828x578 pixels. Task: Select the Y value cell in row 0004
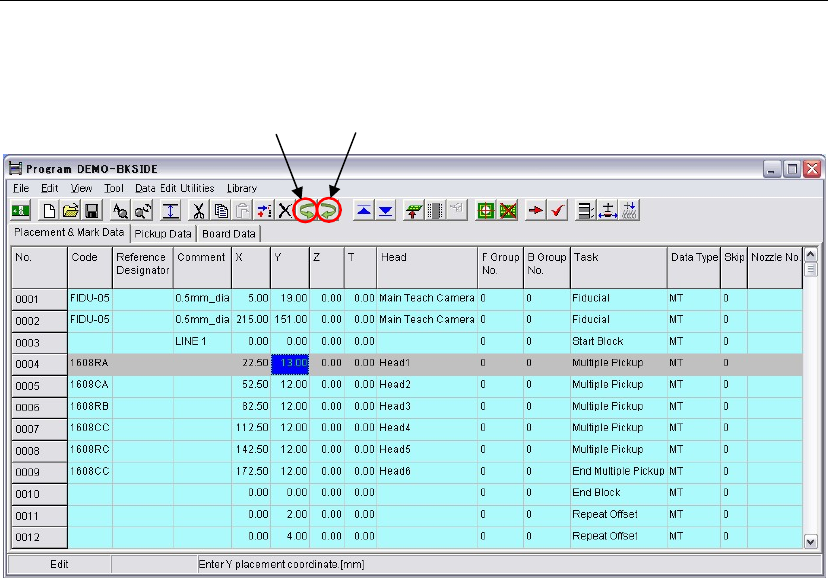[290, 363]
